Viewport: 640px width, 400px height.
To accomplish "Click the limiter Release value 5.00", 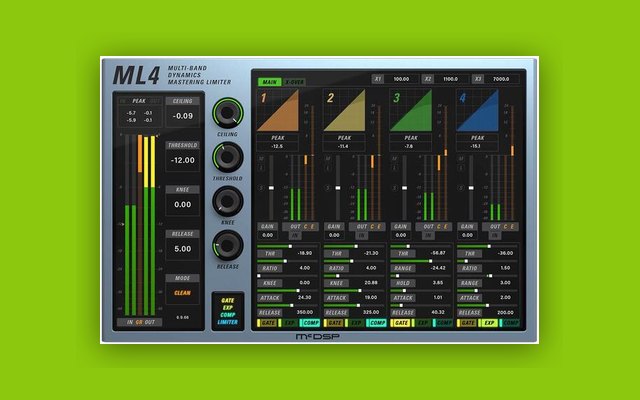I will 182,249.
